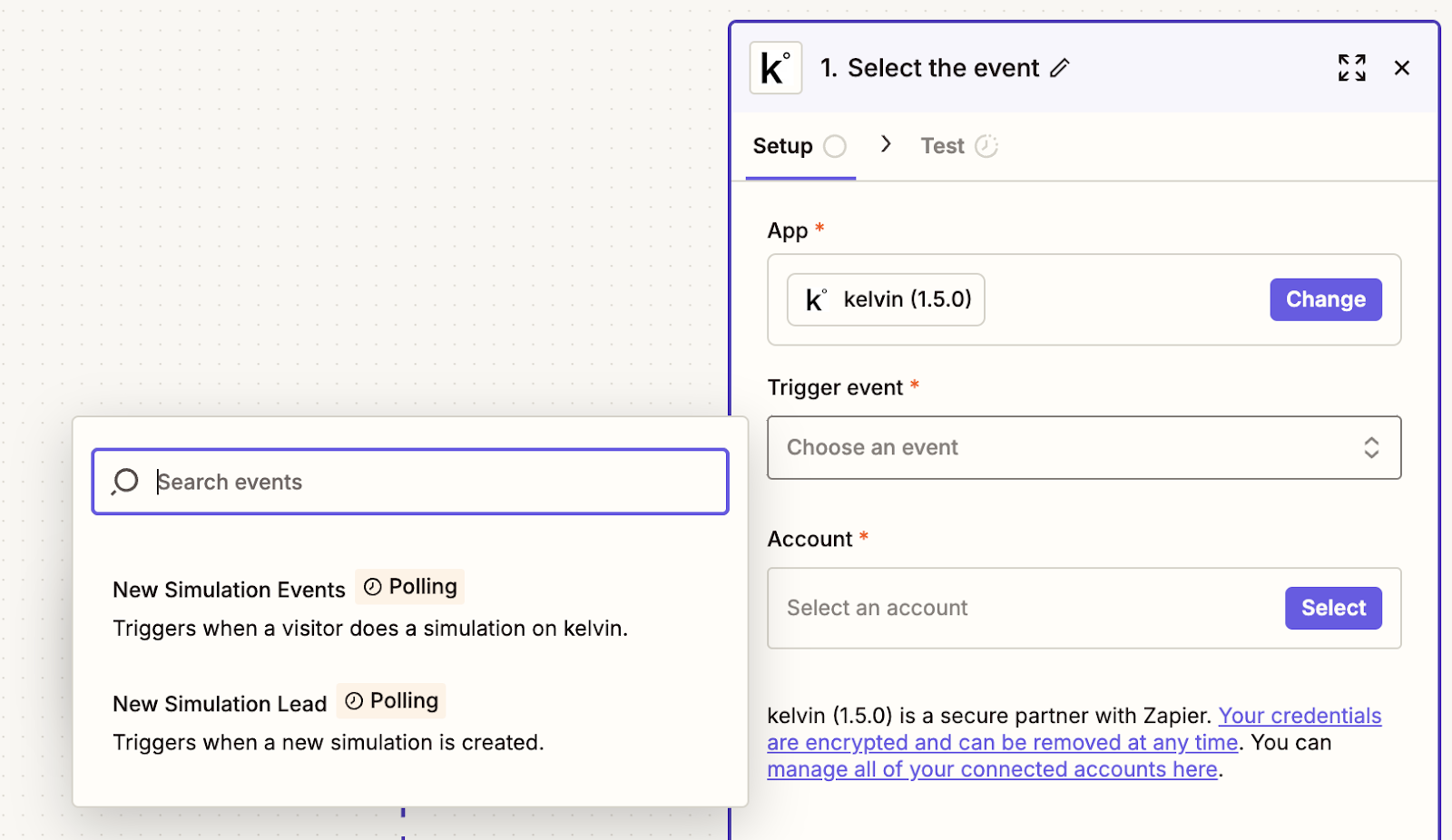Switch to the Test tab
Viewport: 1452px width, 840px height.
(958, 146)
